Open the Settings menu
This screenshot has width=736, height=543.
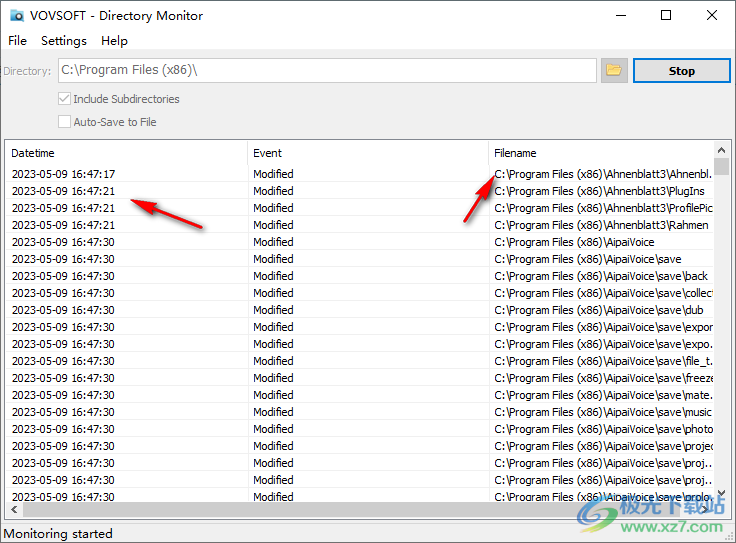click(64, 41)
